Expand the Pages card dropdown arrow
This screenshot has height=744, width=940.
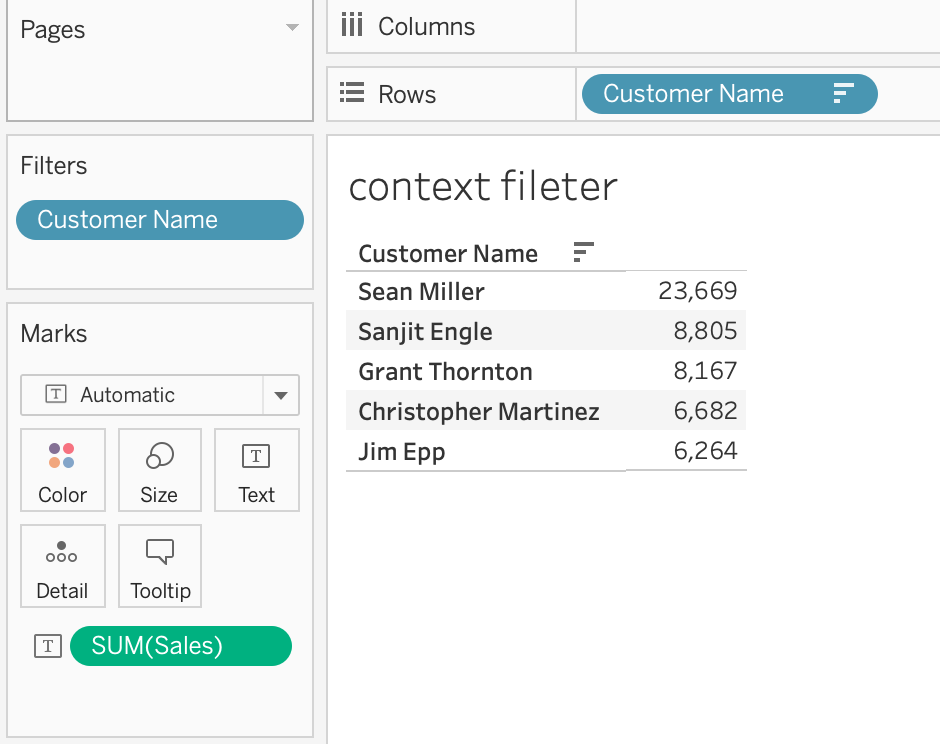[x=292, y=28]
